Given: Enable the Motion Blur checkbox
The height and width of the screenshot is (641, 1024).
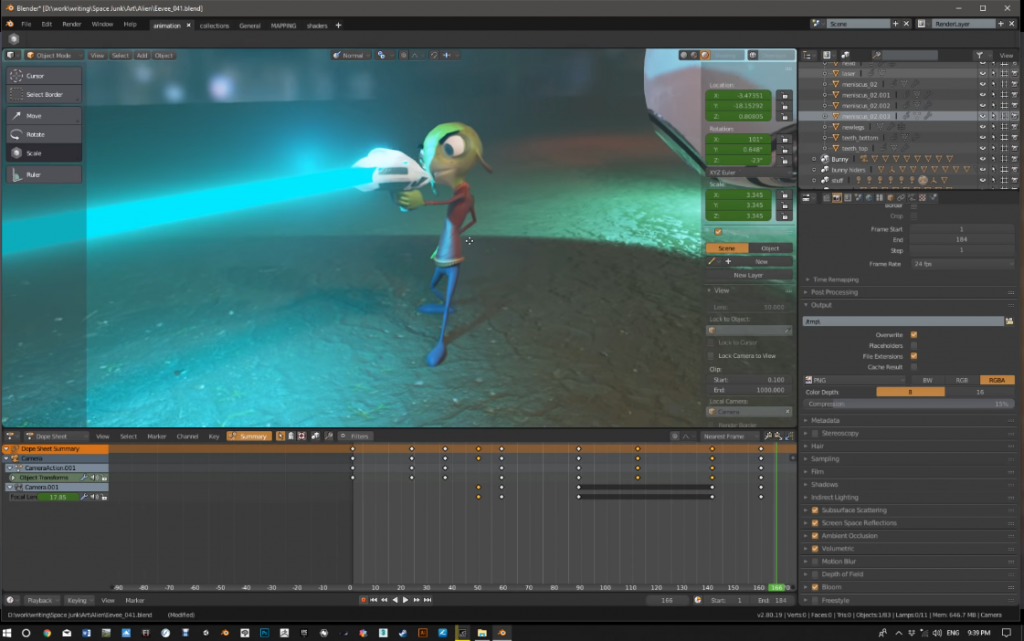Looking at the screenshot, I should (x=815, y=561).
